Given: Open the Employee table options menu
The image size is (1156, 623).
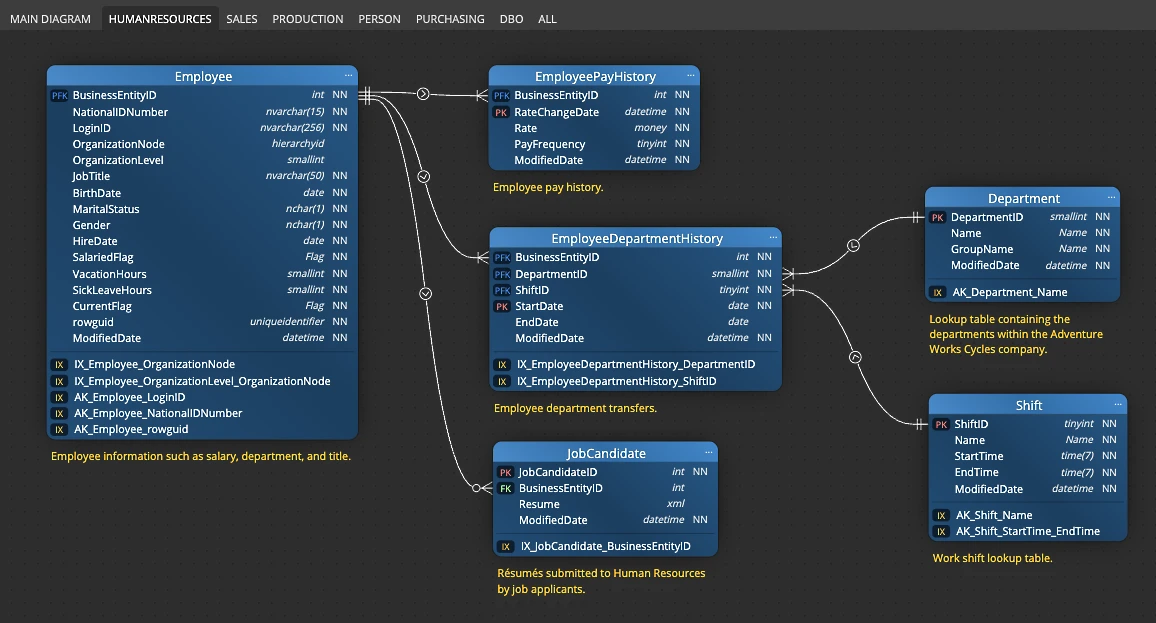Looking at the screenshot, I should [x=348, y=76].
